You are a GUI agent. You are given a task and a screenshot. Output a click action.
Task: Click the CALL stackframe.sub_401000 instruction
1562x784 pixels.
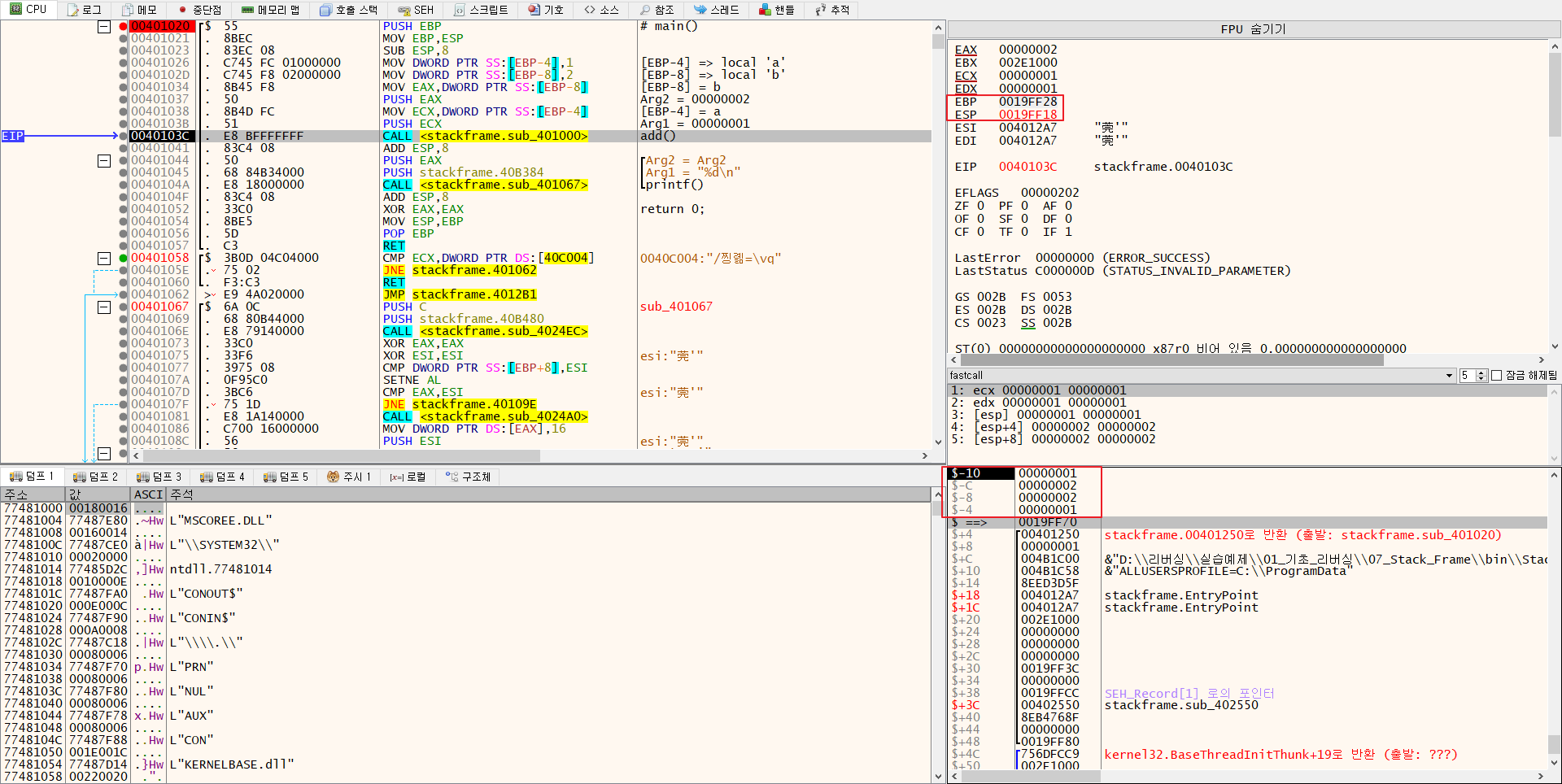(x=486, y=136)
